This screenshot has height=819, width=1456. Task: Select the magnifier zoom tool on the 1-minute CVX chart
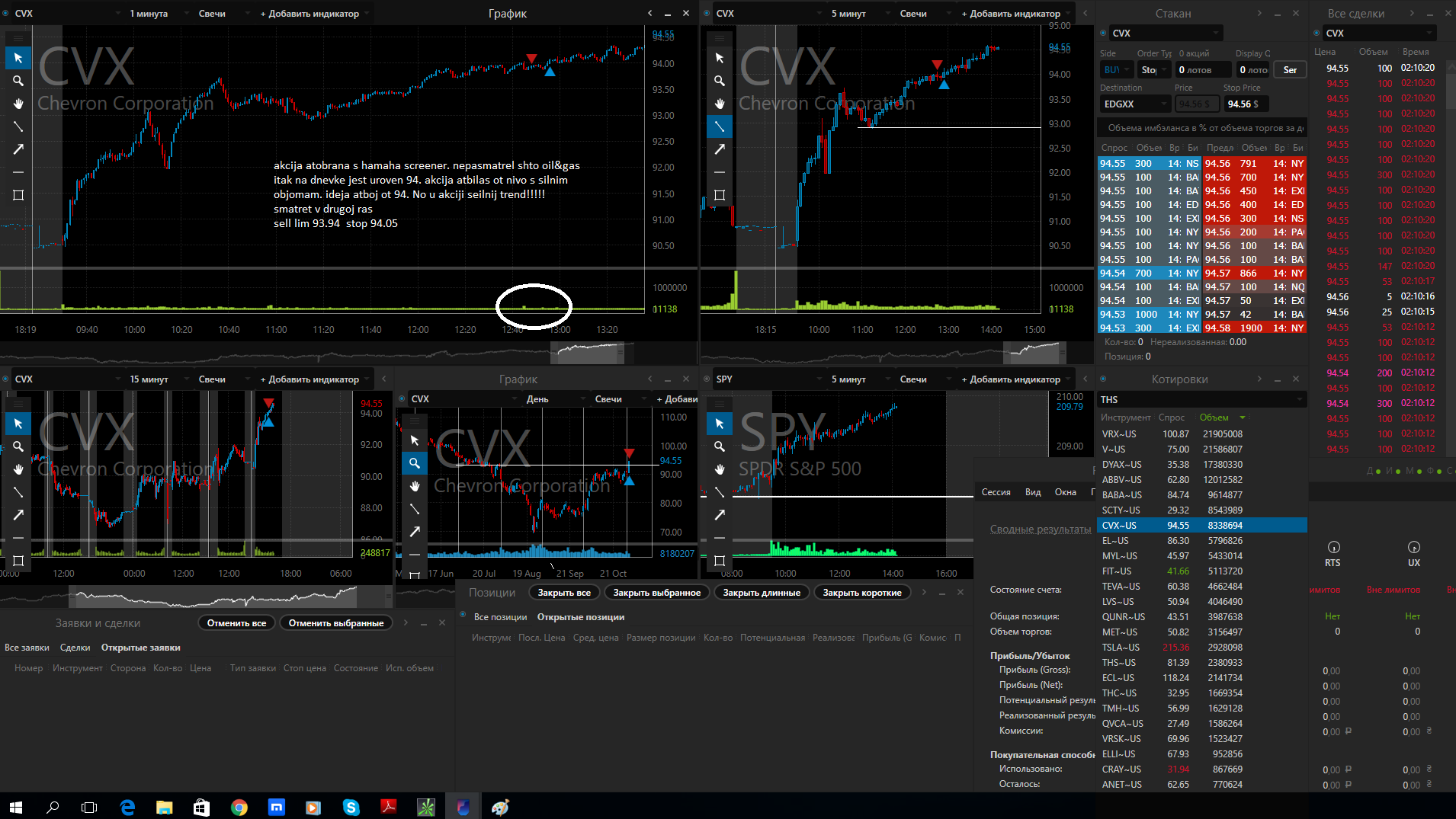point(18,81)
